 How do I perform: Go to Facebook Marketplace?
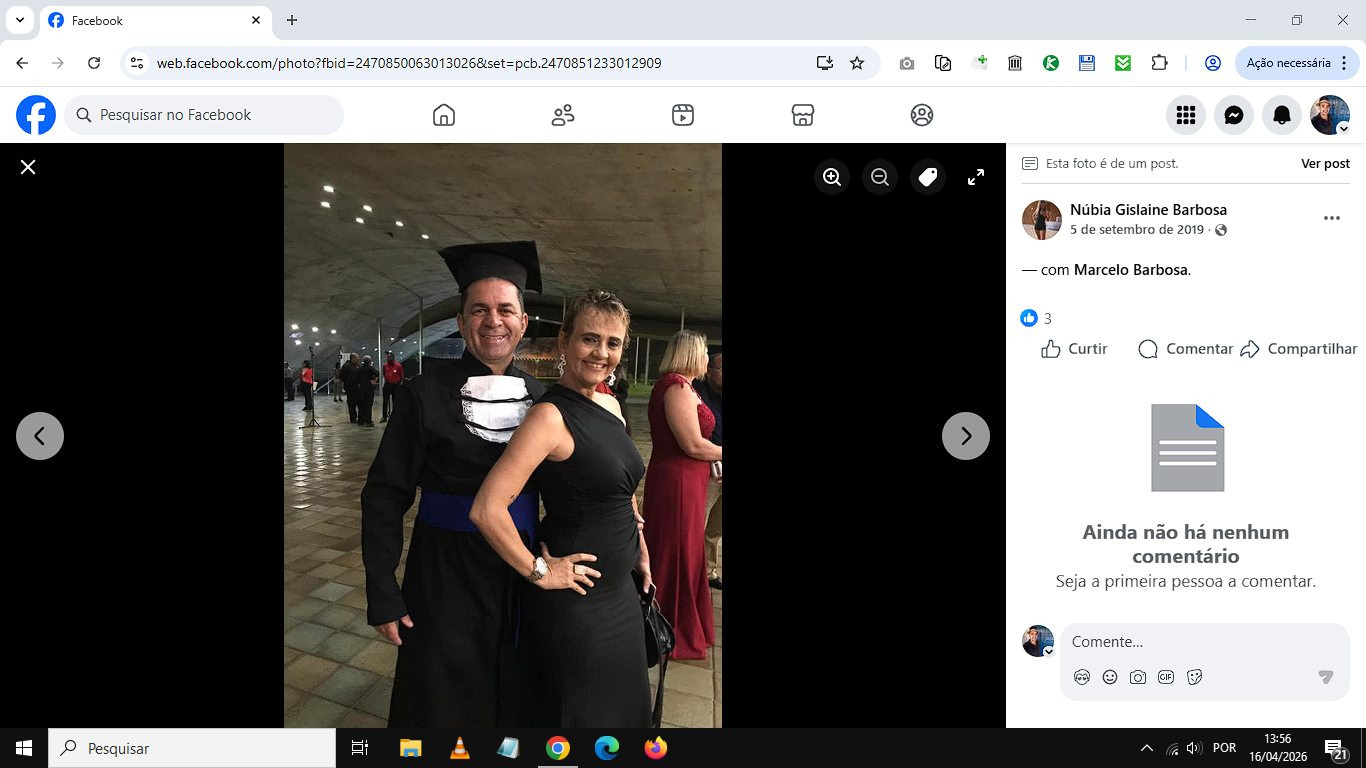click(x=802, y=115)
